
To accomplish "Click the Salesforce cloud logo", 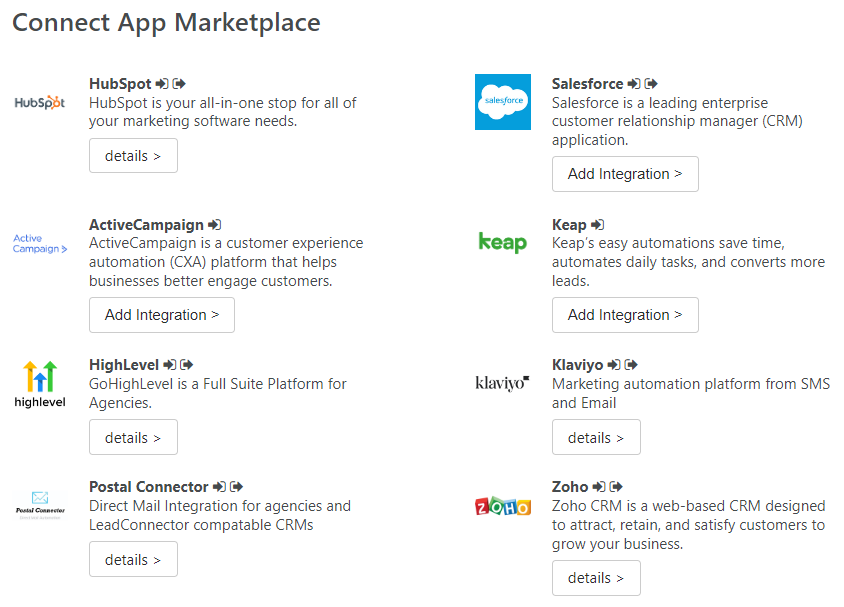I will click(503, 102).
